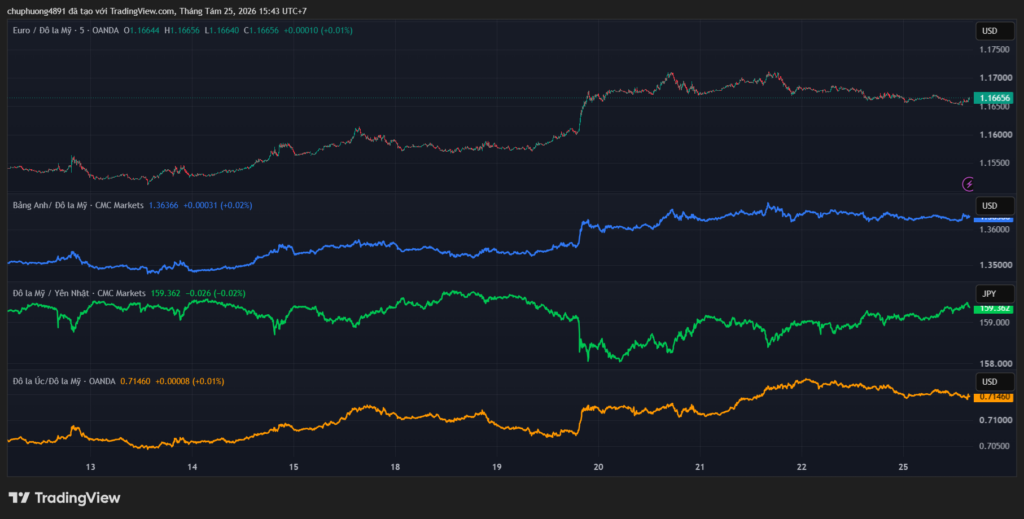The image size is (1024, 519).
Task: Click date label 21 on time axis
Action: pos(699,467)
